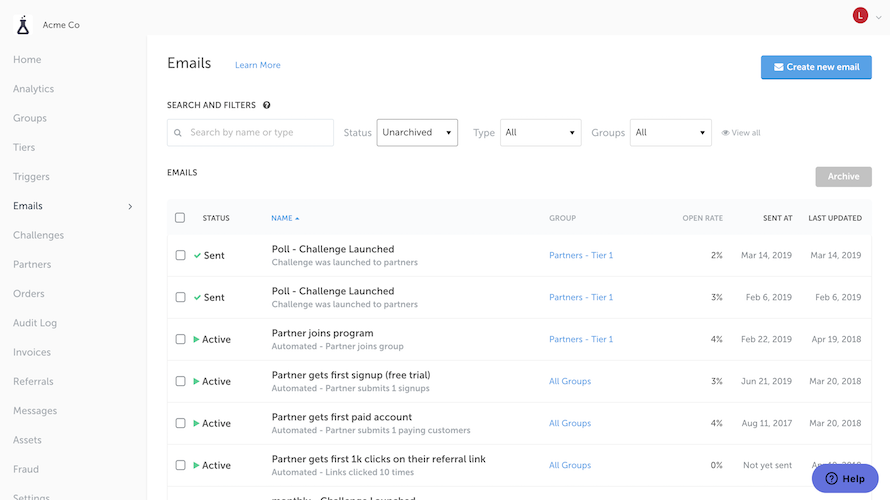Click the Create new email button
This screenshot has height=500, width=890.
(816, 67)
